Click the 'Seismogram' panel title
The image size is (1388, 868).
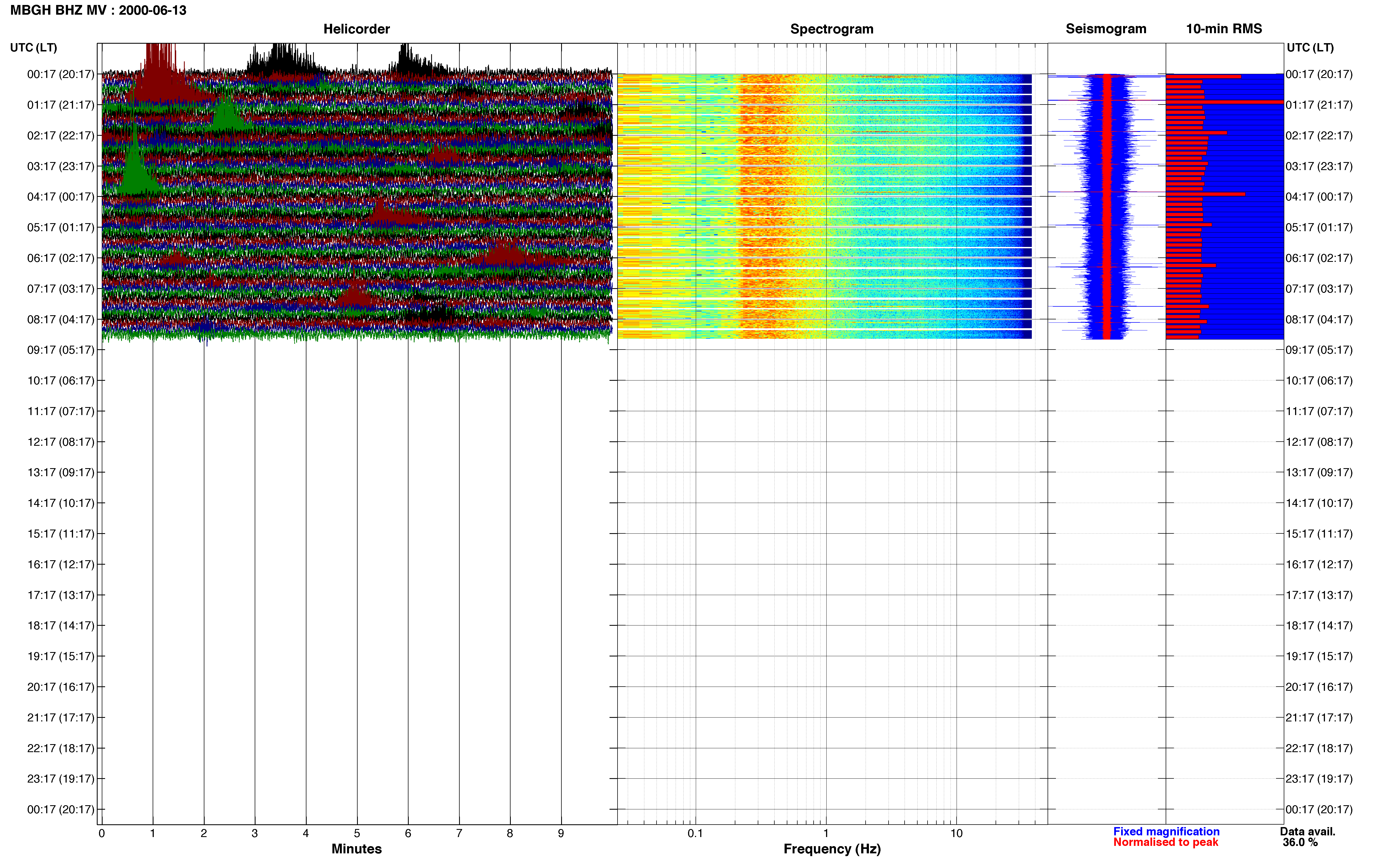coord(1106,29)
